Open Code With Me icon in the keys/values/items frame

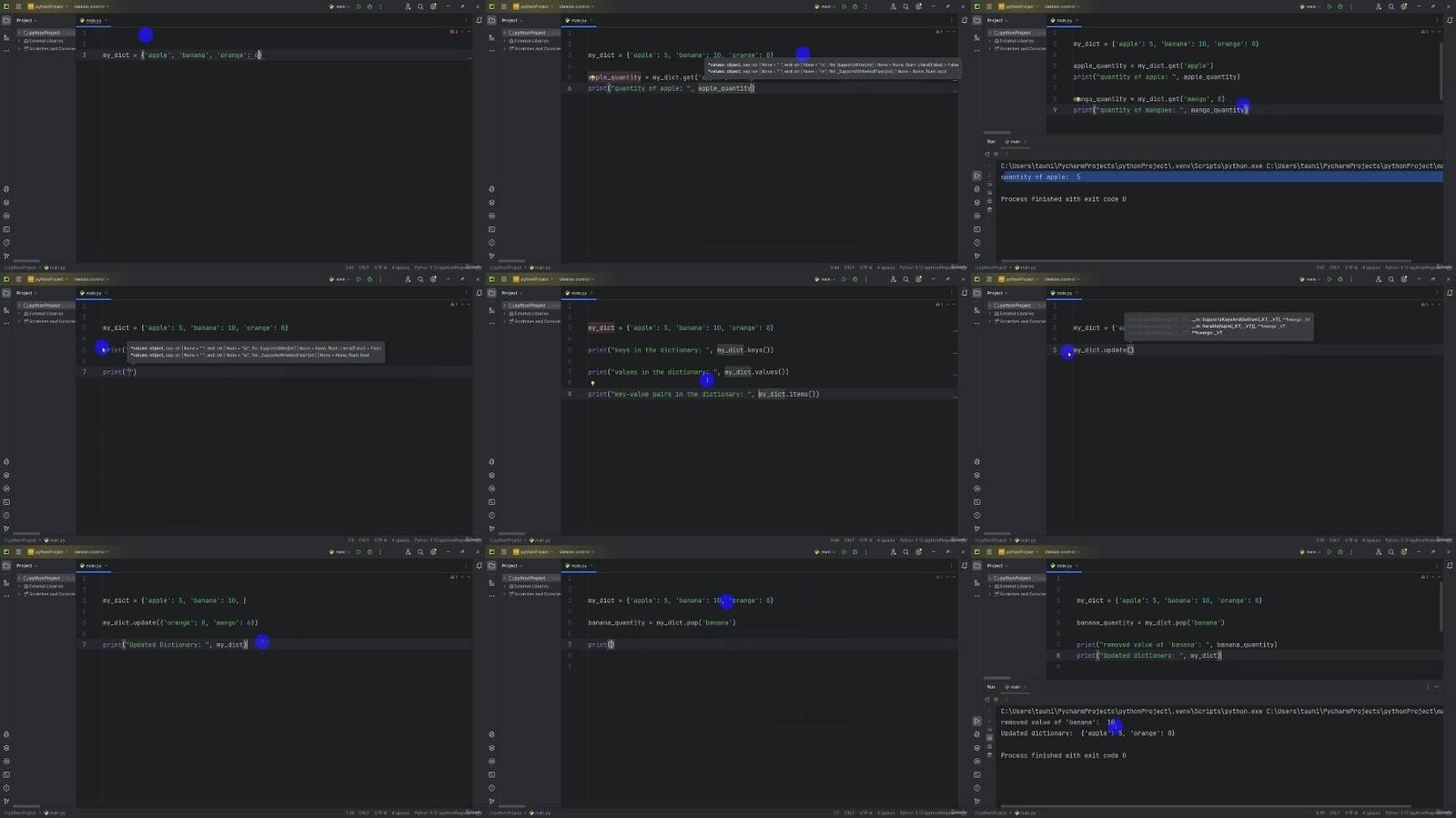click(x=893, y=279)
